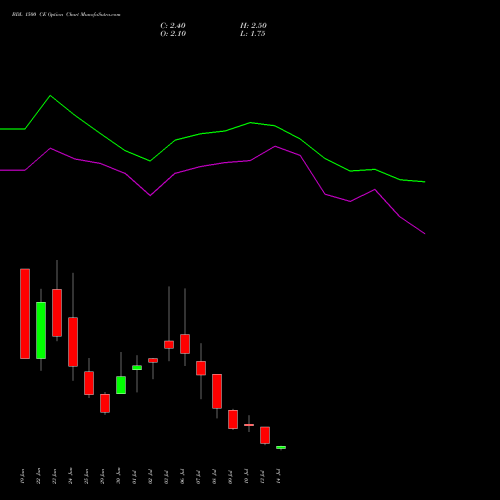
Task: Click the open price value O: 2.10
Action: click(173, 34)
